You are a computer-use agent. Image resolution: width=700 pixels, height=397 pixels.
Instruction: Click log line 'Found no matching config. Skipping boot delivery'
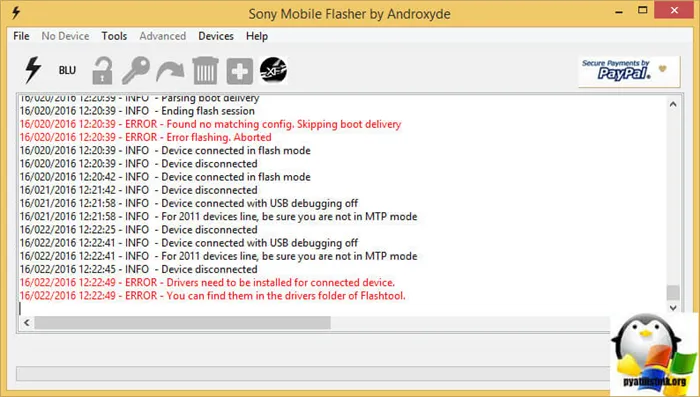(x=210, y=124)
